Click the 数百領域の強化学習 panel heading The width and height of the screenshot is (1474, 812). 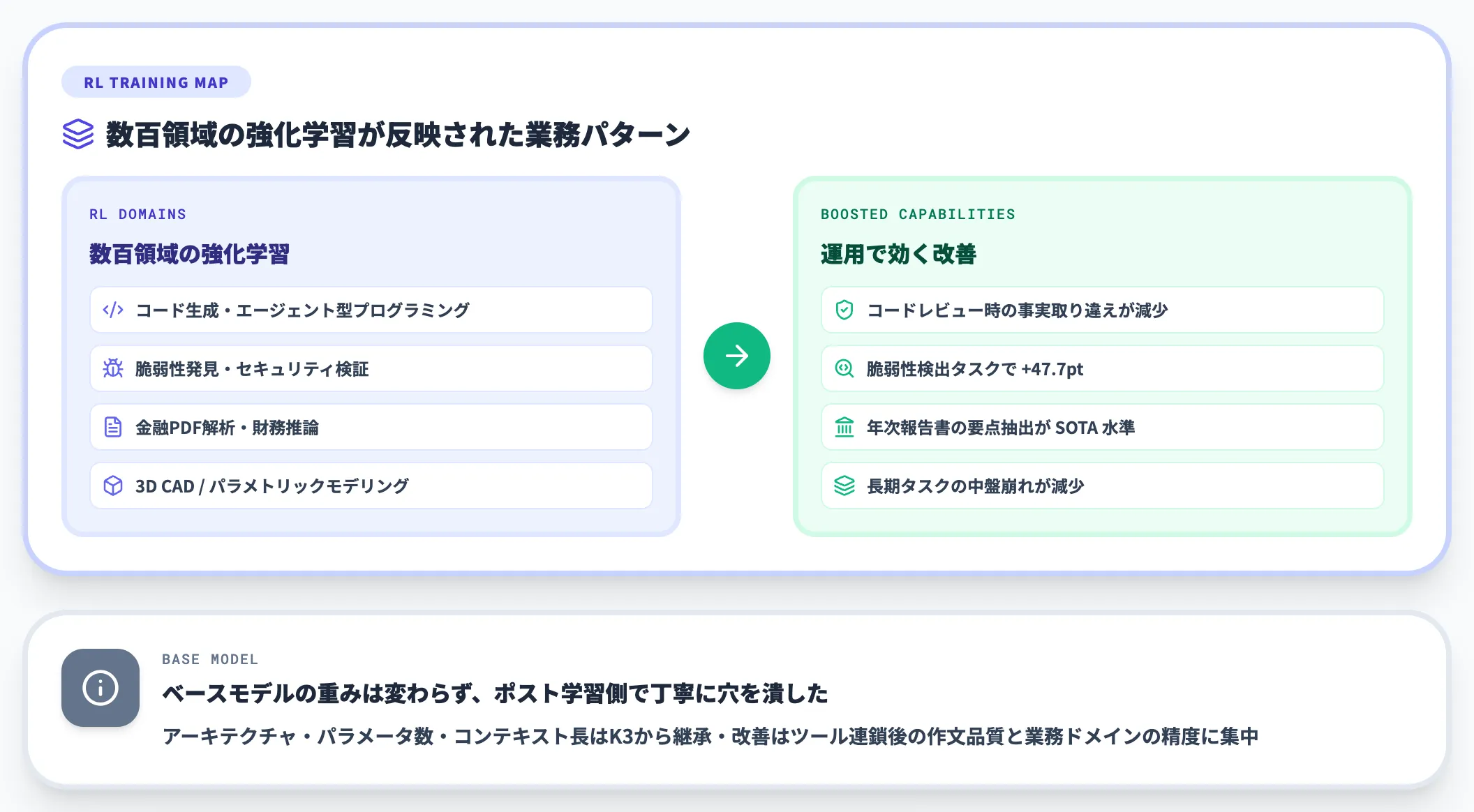point(189,254)
